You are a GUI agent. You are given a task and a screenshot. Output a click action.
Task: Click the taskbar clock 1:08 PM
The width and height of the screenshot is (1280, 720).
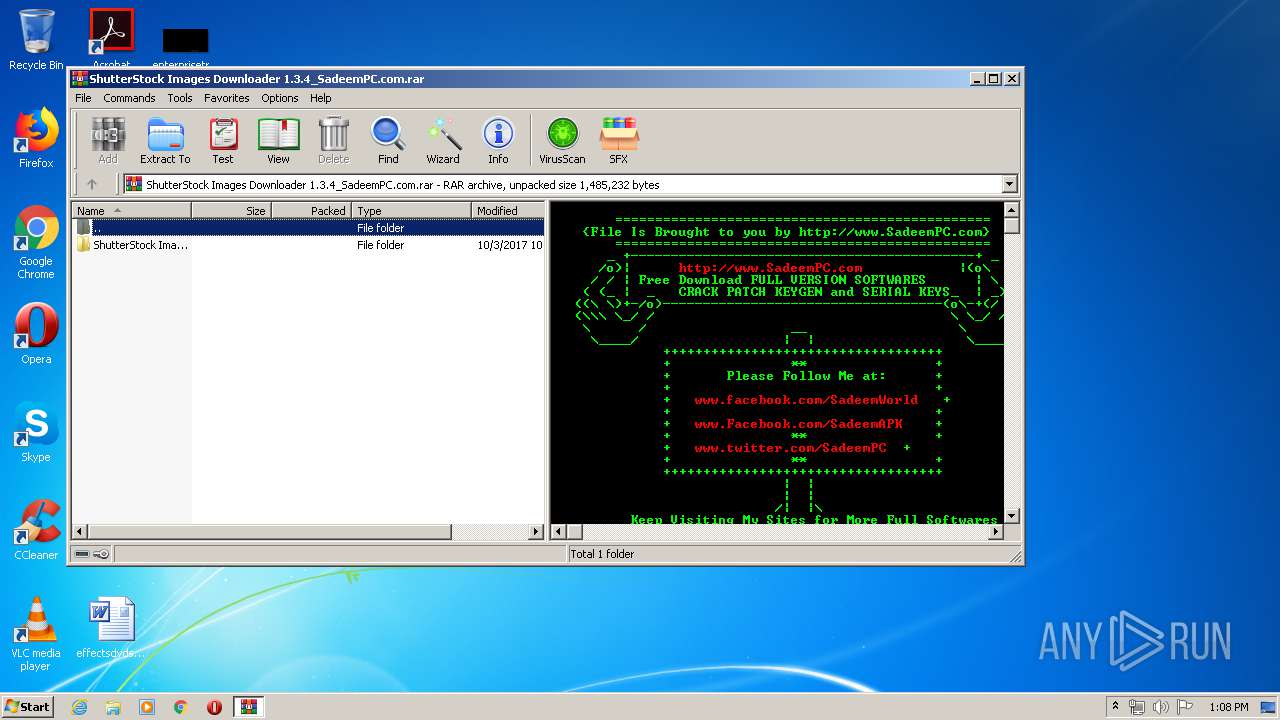point(1228,707)
